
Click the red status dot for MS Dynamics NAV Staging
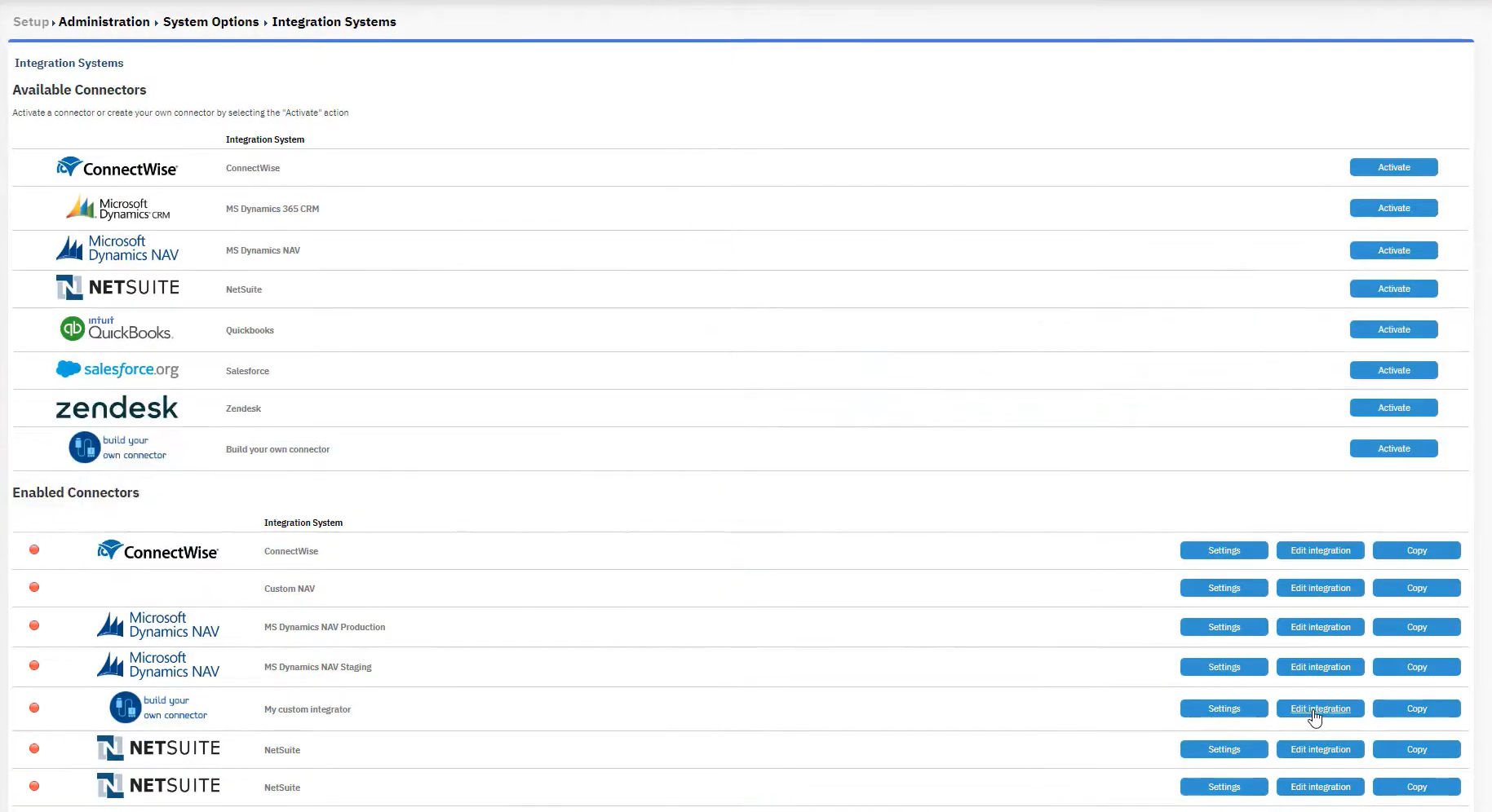coord(34,665)
